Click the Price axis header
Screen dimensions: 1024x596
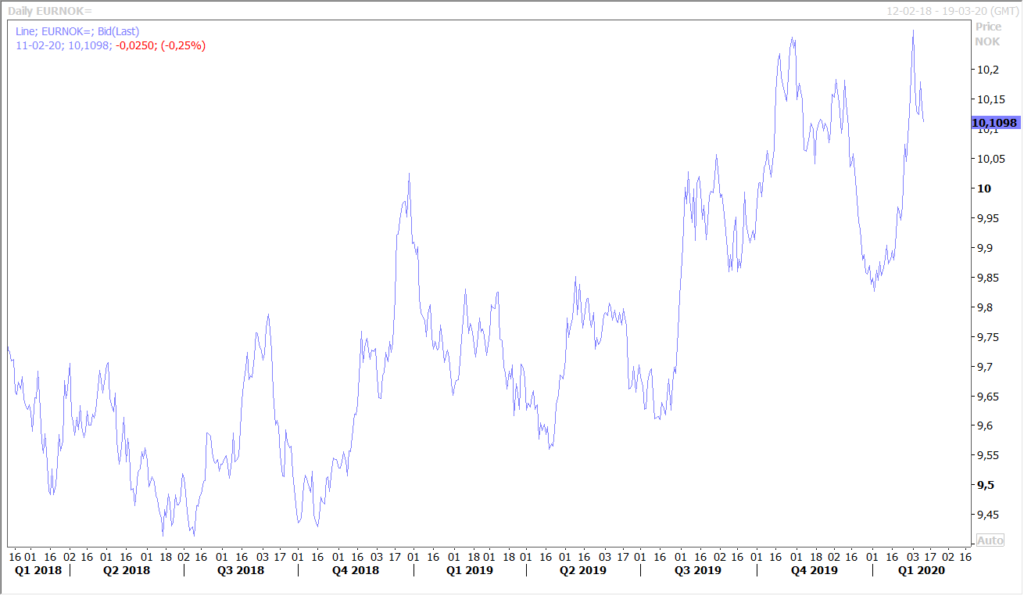(988, 27)
